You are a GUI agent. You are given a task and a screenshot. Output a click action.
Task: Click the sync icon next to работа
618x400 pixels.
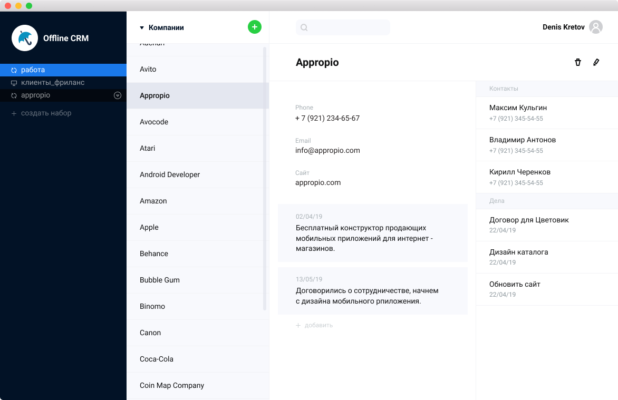tap(13, 70)
